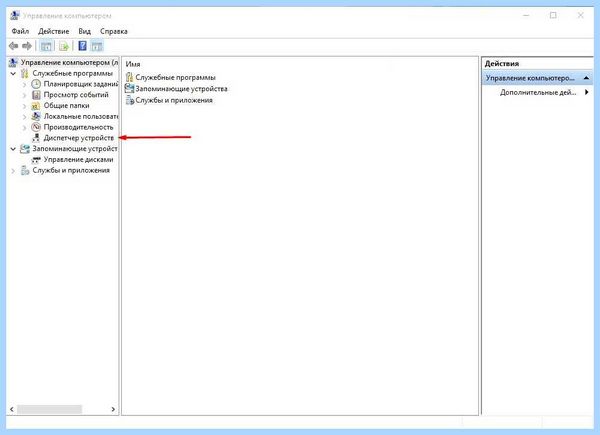
Task: Click the Task Scheduler clock icon
Action: (36, 84)
